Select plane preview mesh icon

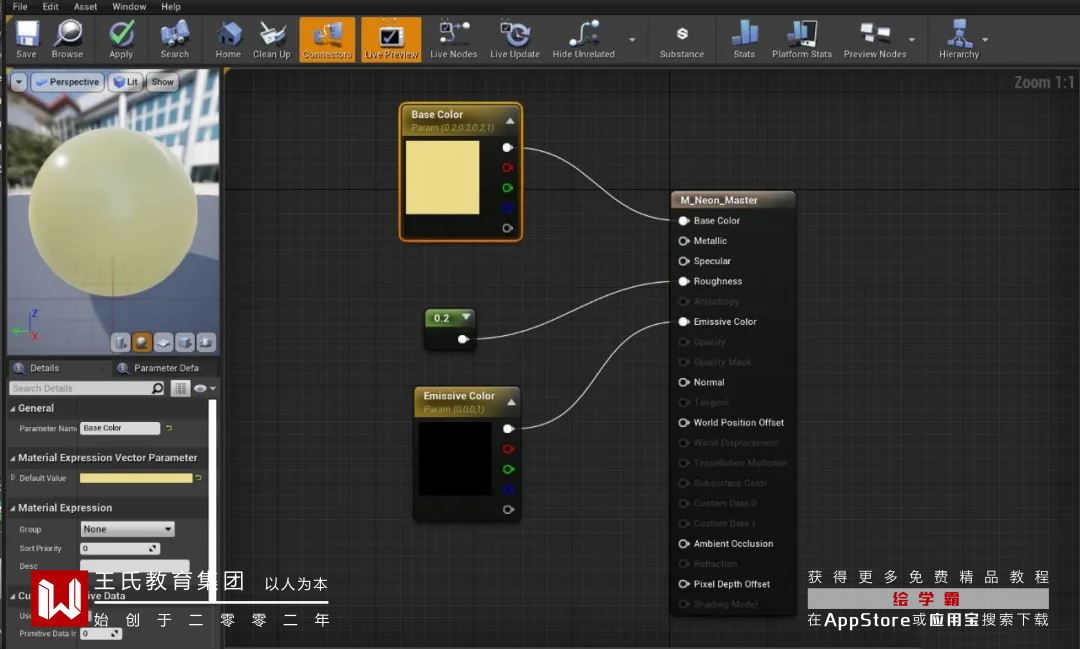point(163,342)
